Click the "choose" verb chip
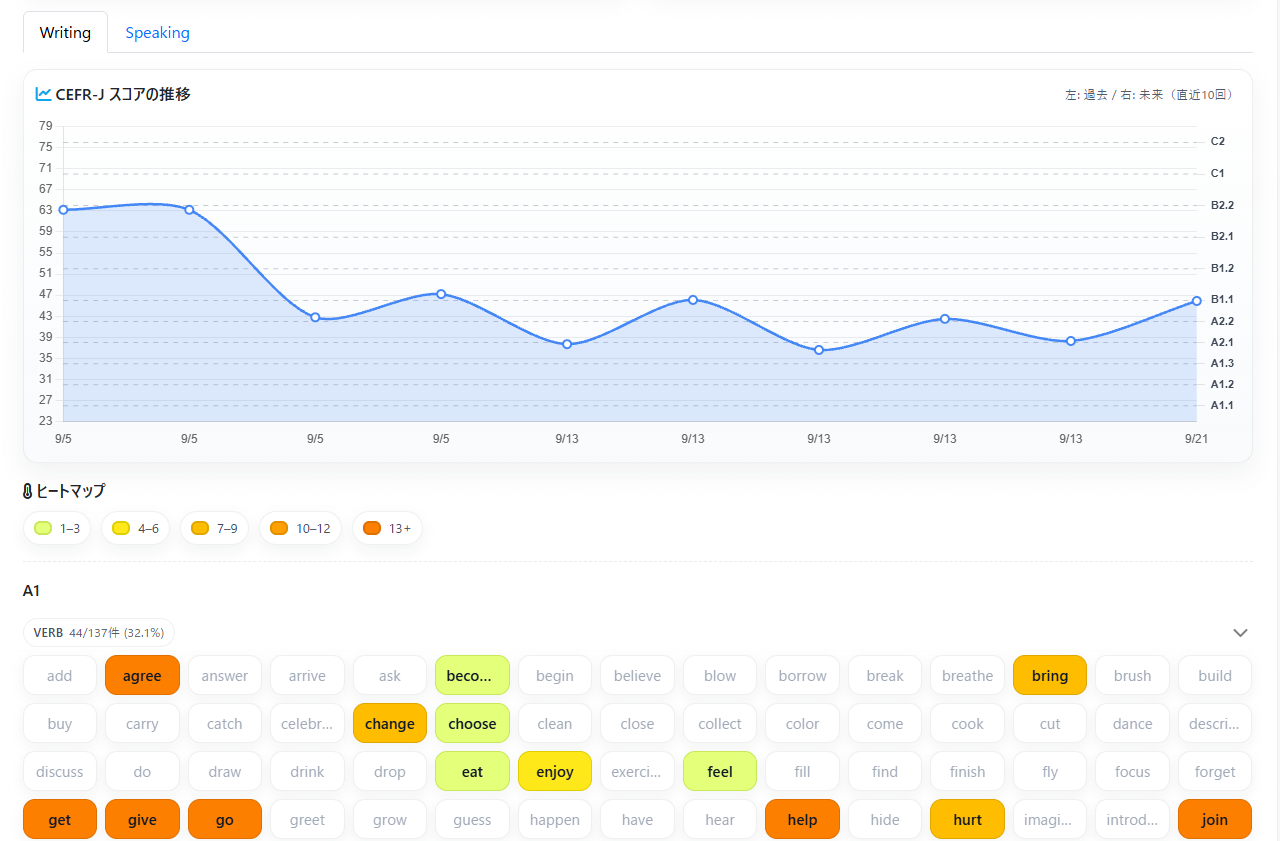The image size is (1280, 841). pos(472,724)
